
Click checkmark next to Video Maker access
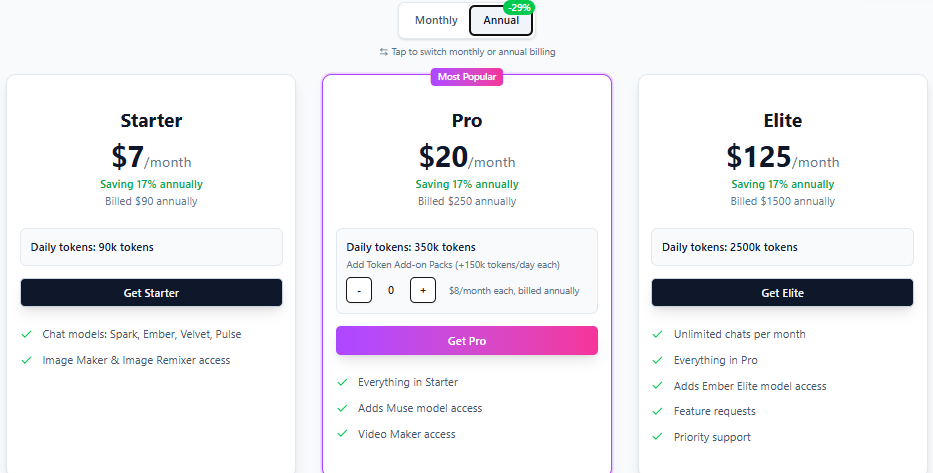342,434
